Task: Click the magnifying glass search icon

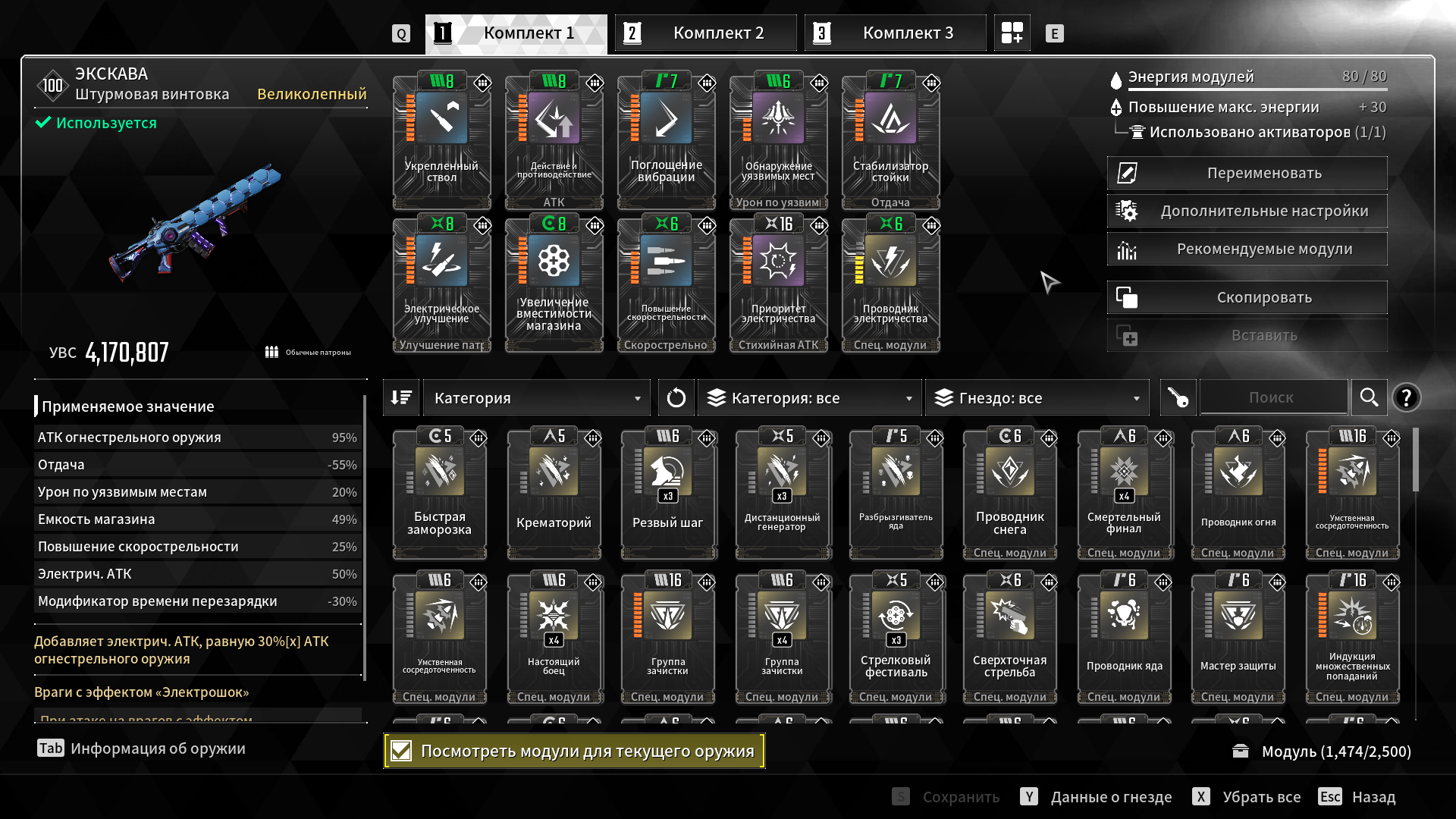Action: click(x=1369, y=397)
